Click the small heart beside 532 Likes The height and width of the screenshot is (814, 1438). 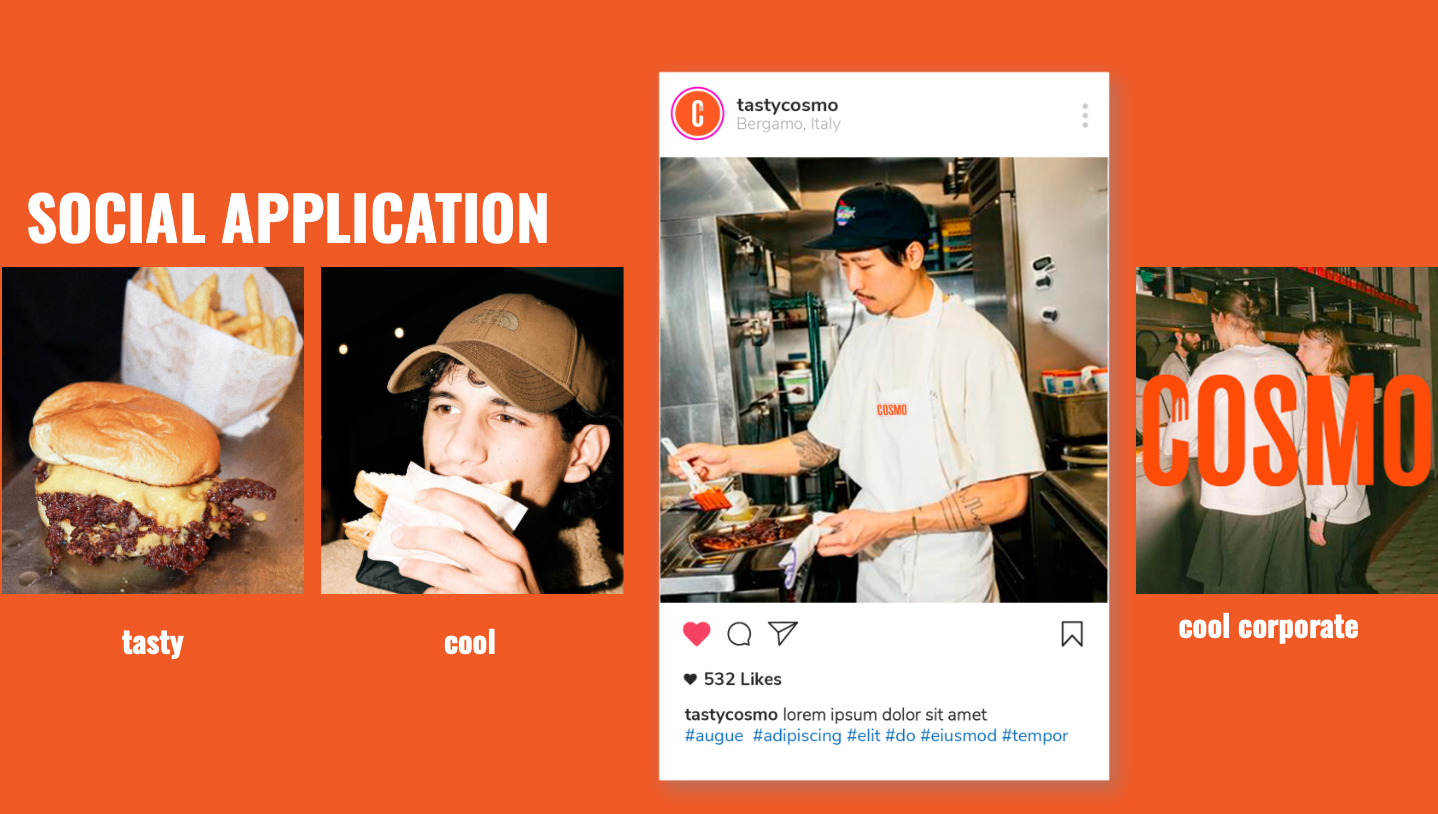pos(690,679)
